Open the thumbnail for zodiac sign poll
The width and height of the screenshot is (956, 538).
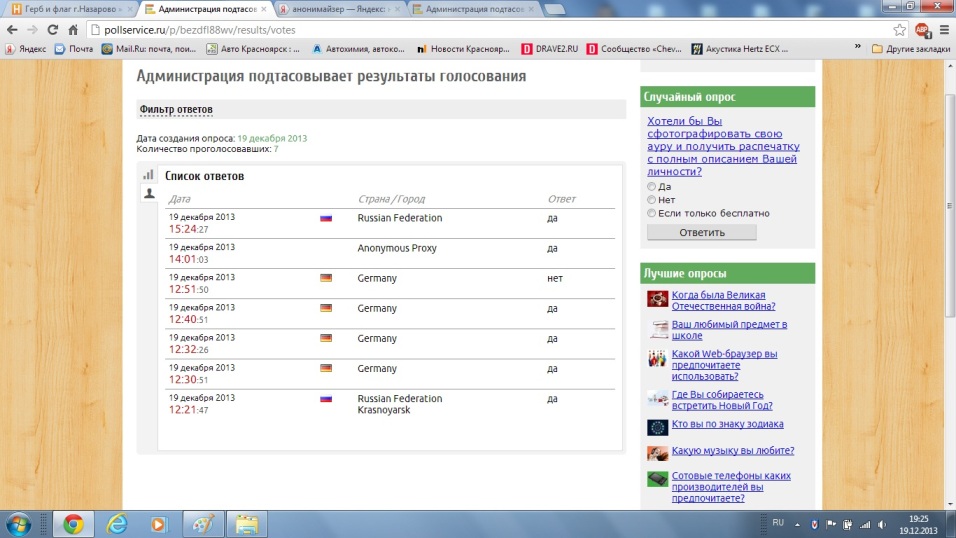657,427
